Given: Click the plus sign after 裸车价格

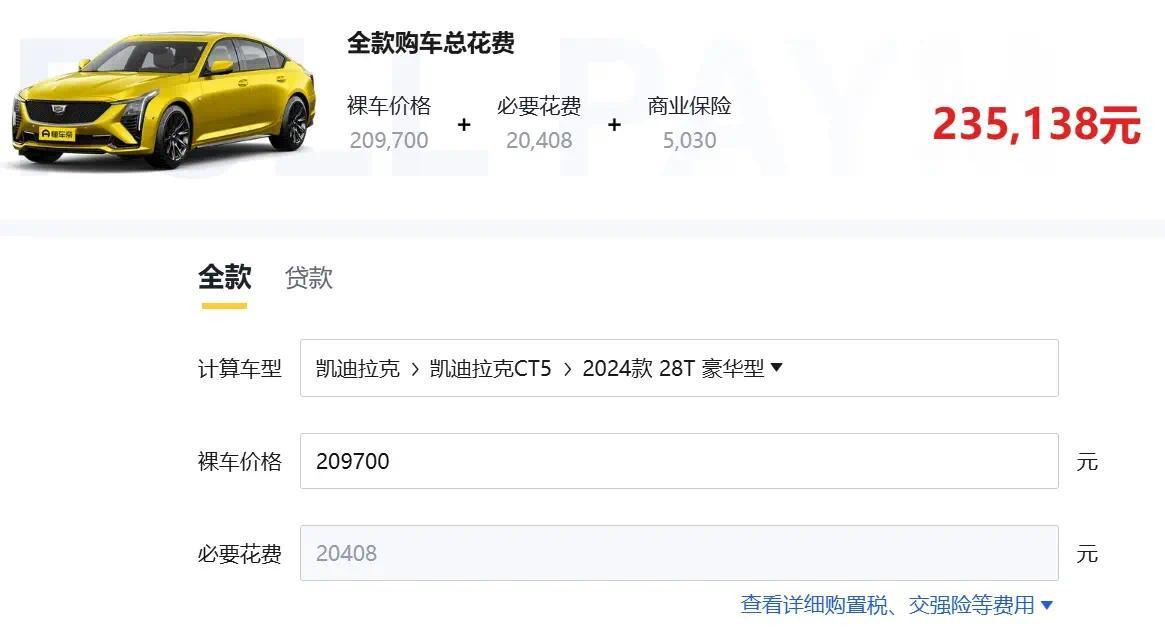Looking at the screenshot, I should 464,125.
